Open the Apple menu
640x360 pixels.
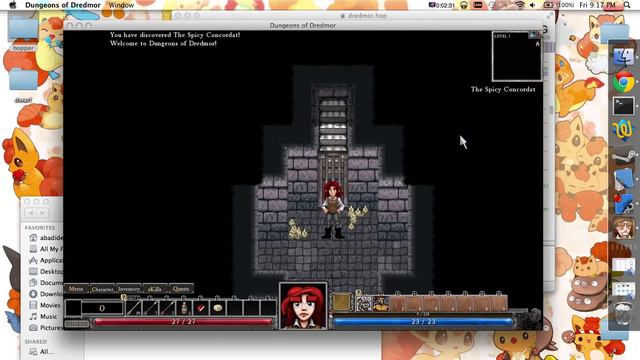click(x=13, y=5)
